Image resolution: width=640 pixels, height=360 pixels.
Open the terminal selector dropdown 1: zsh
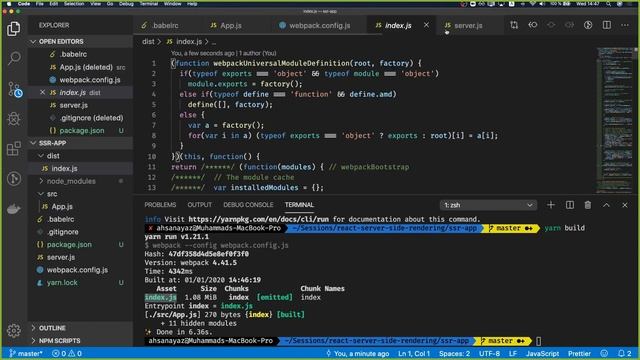click(x=488, y=205)
